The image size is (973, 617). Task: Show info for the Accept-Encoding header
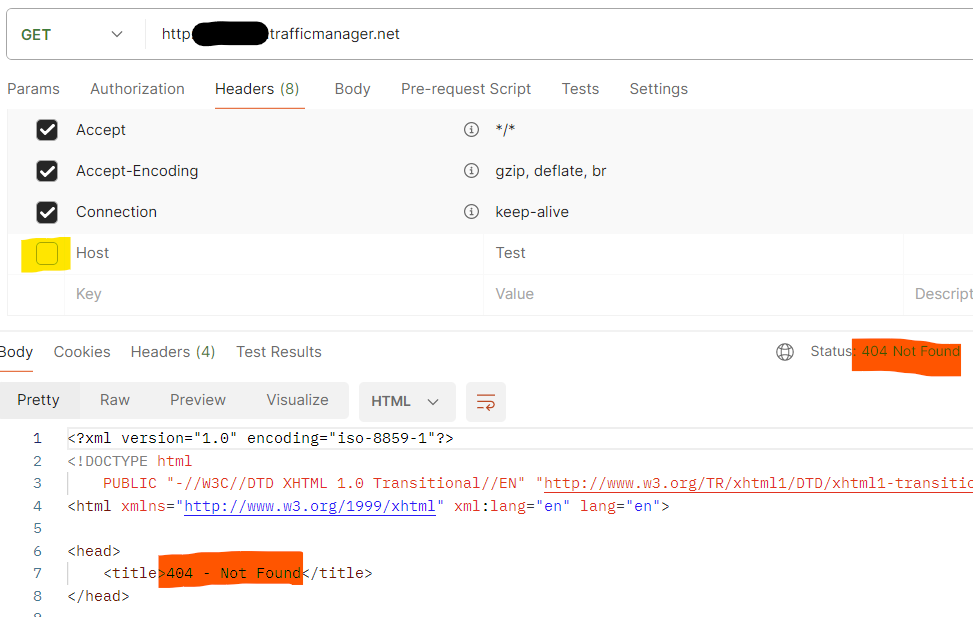coord(472,170)
